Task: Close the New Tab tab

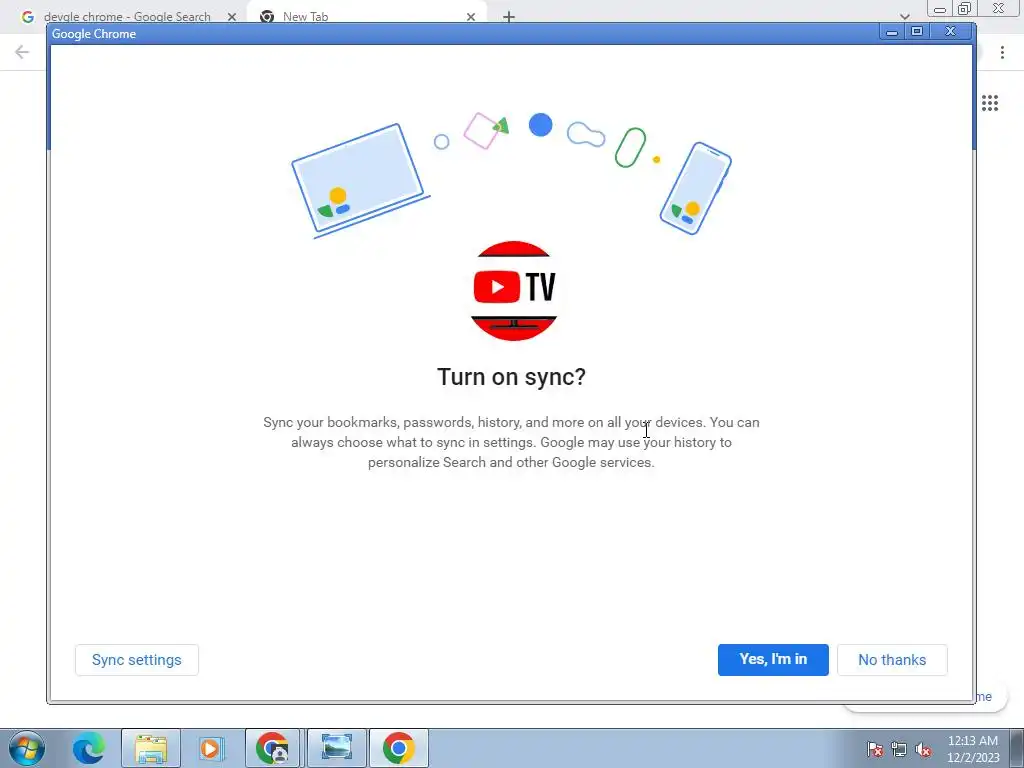Action: tap(471, 17)
